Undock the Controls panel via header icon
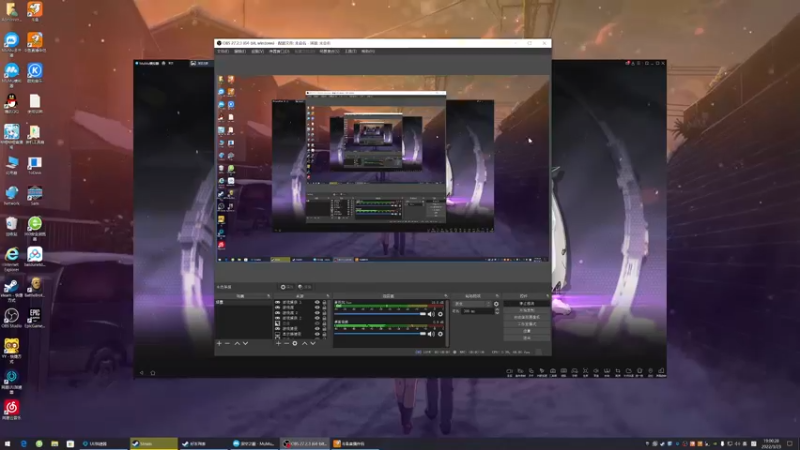 [x=548, y=296]
